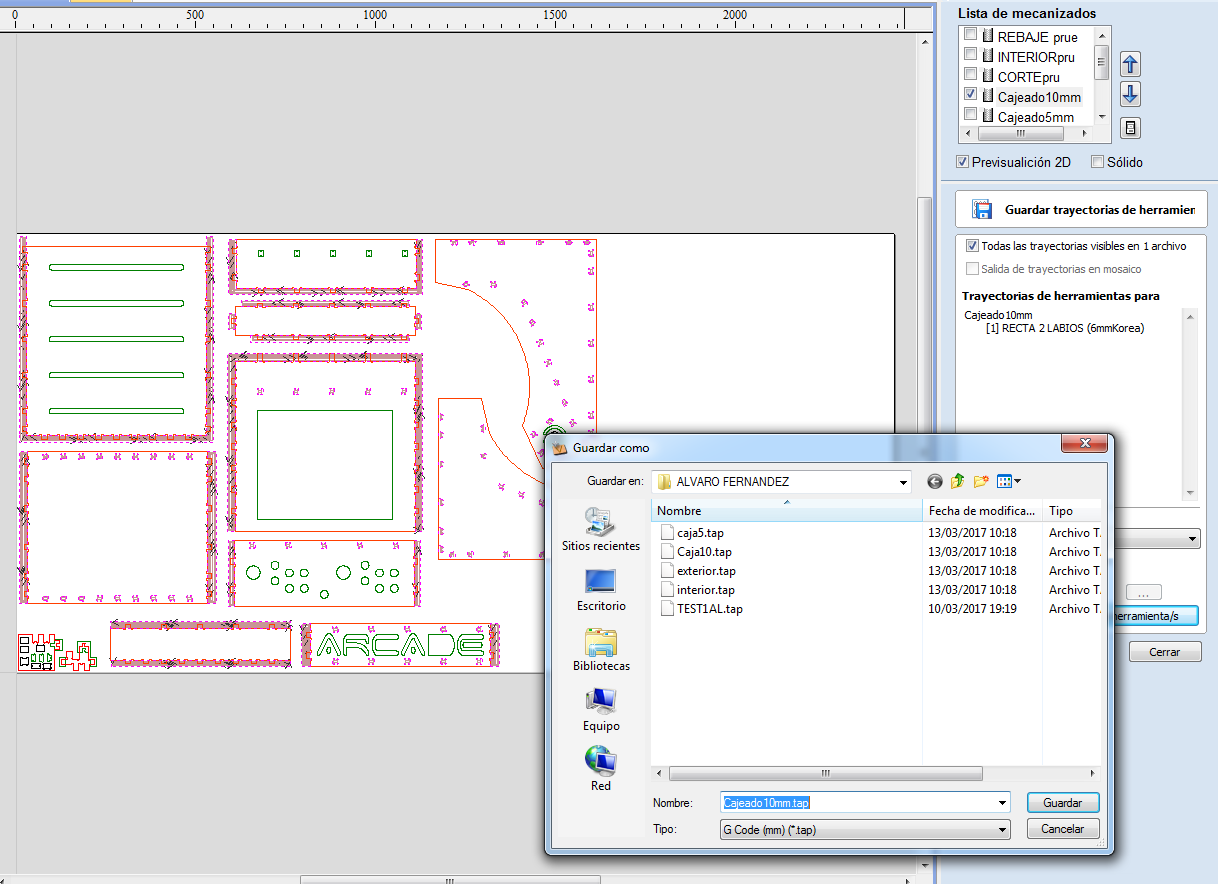The height and width of the screenshot is (884, 1218).
Task: Select exterior.tap file icon
Action: (x=668, y=570)
